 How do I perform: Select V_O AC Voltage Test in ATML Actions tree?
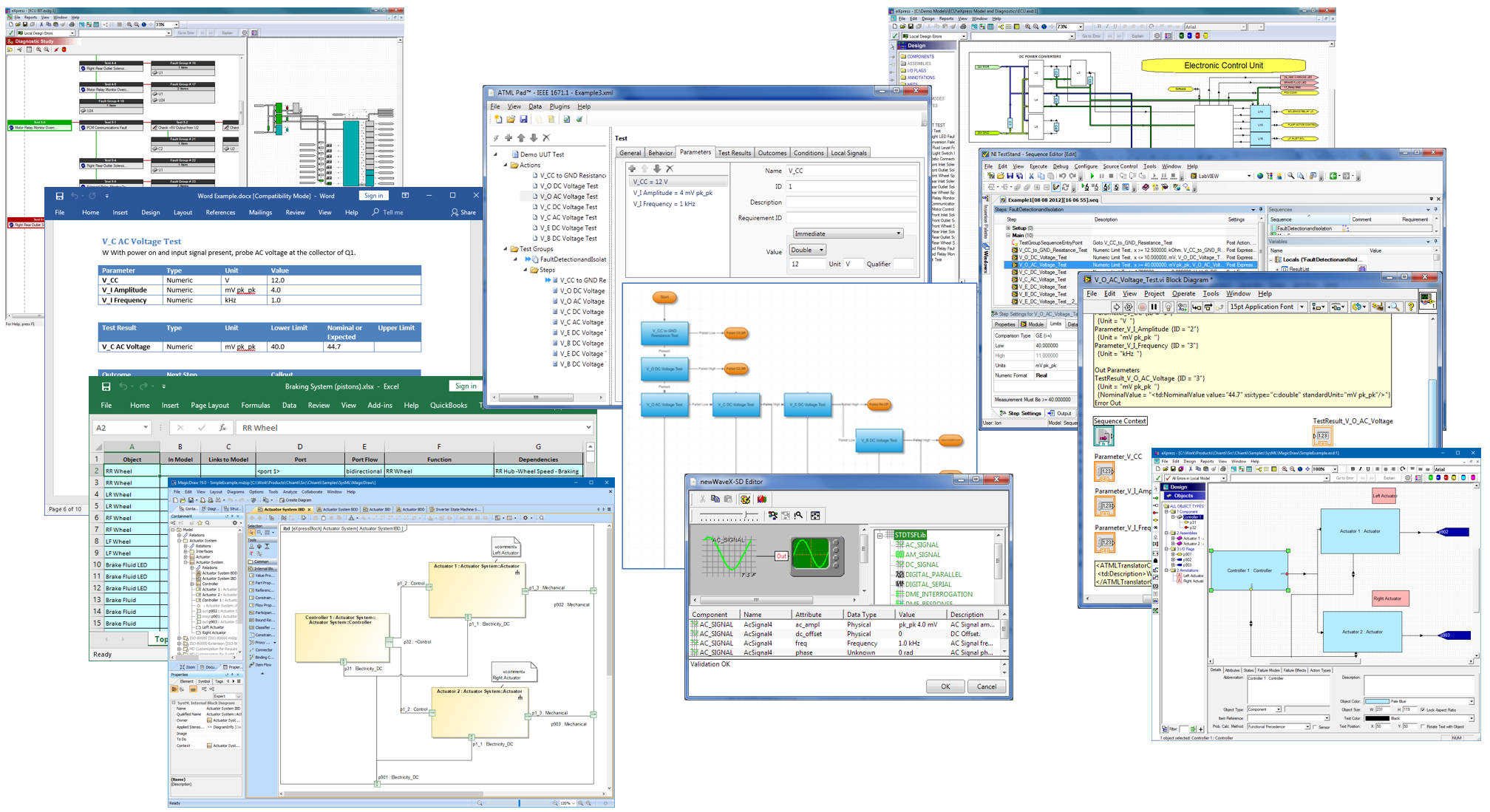(x=568, y=197)
